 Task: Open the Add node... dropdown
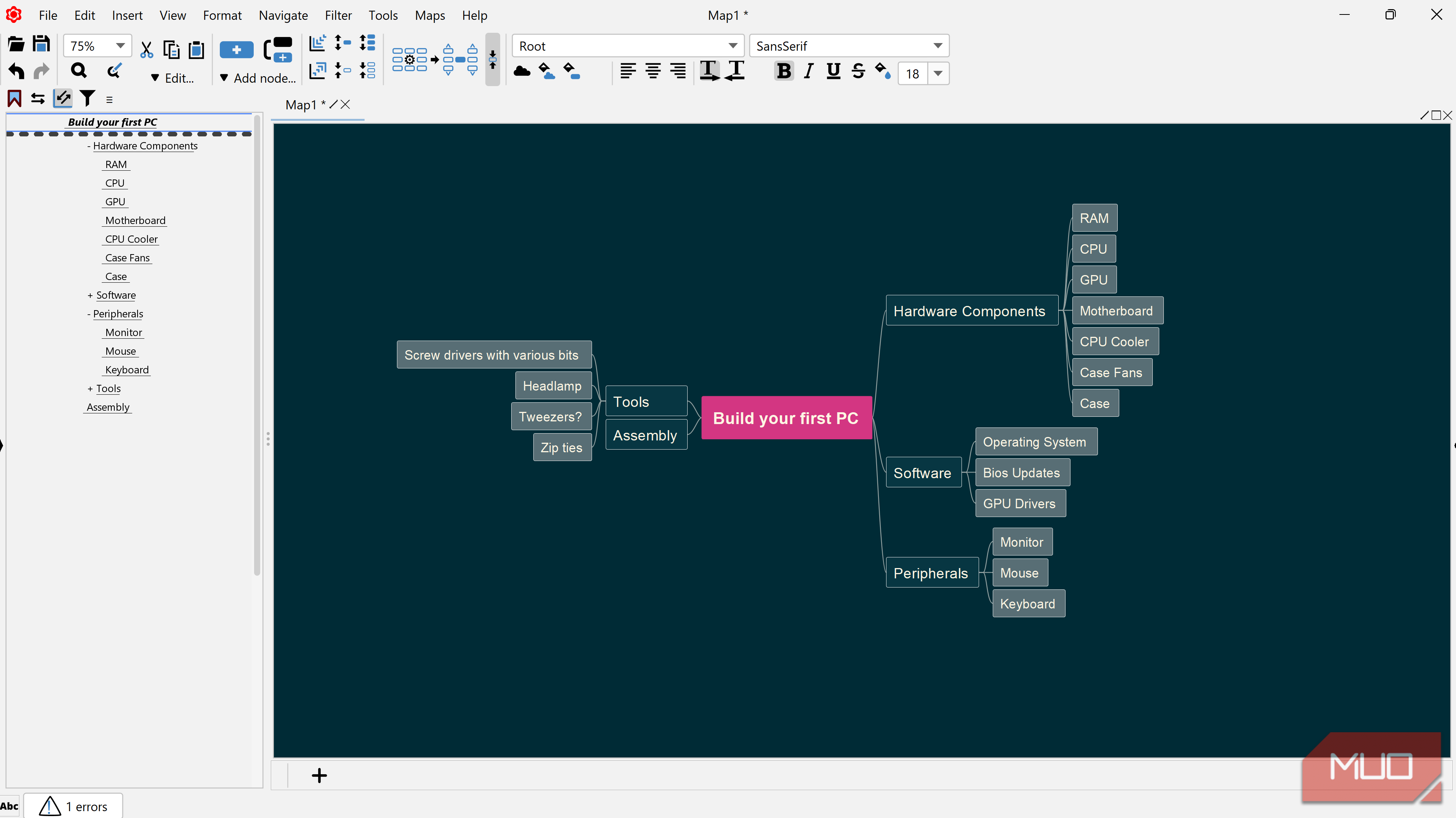pyautogui.click(x=258, y=78)
